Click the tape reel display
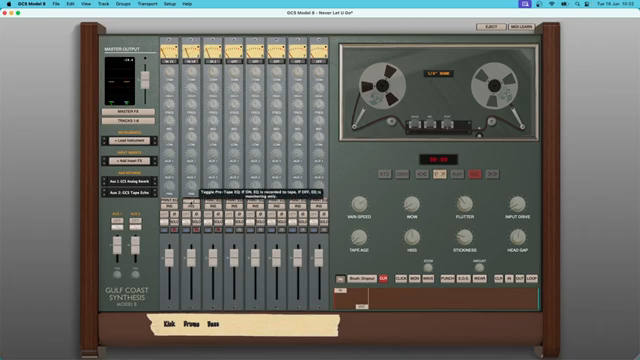The image size is (640, 360). click(x=439, y=93)
